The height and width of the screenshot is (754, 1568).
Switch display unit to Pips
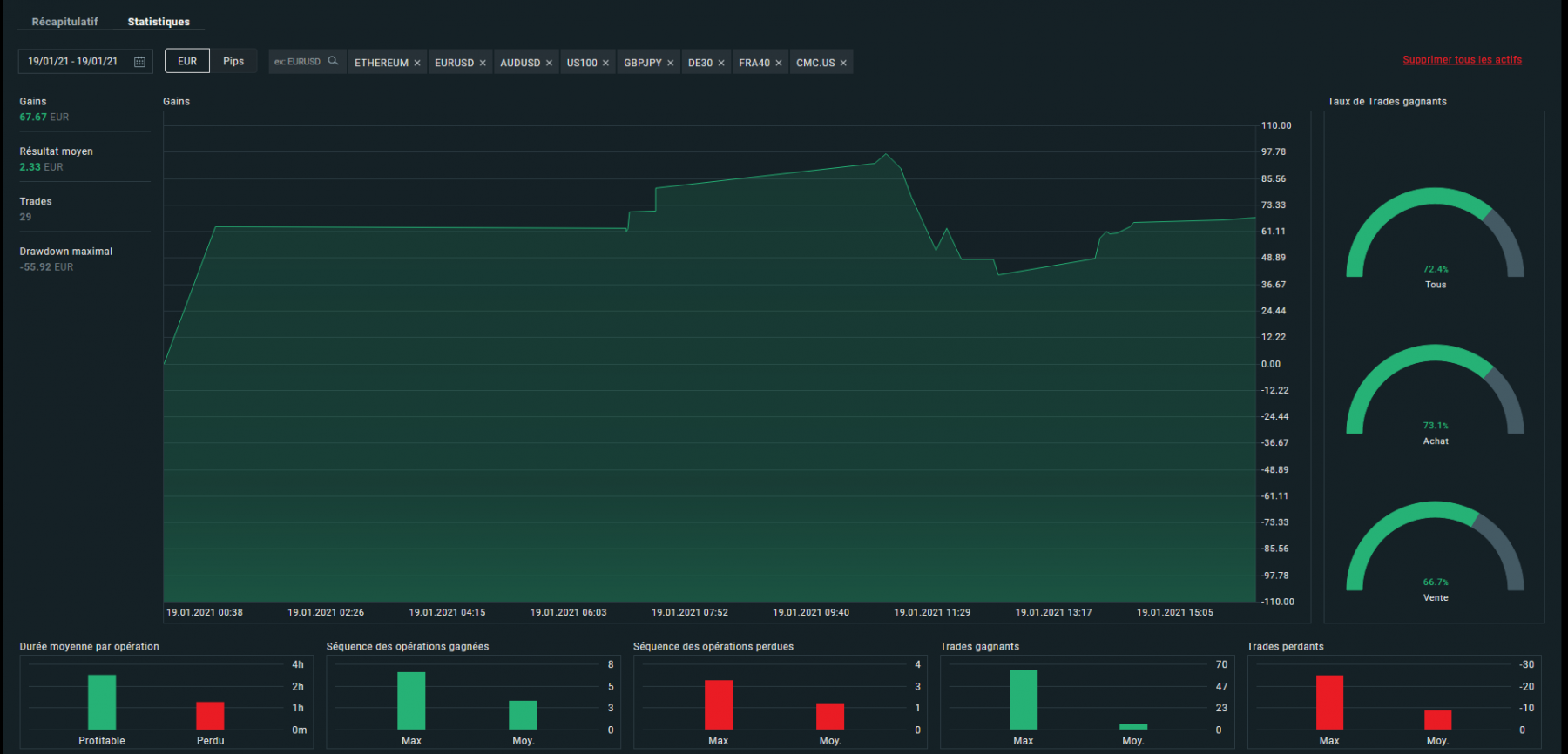pyautogui.click(x=233, y=61)
